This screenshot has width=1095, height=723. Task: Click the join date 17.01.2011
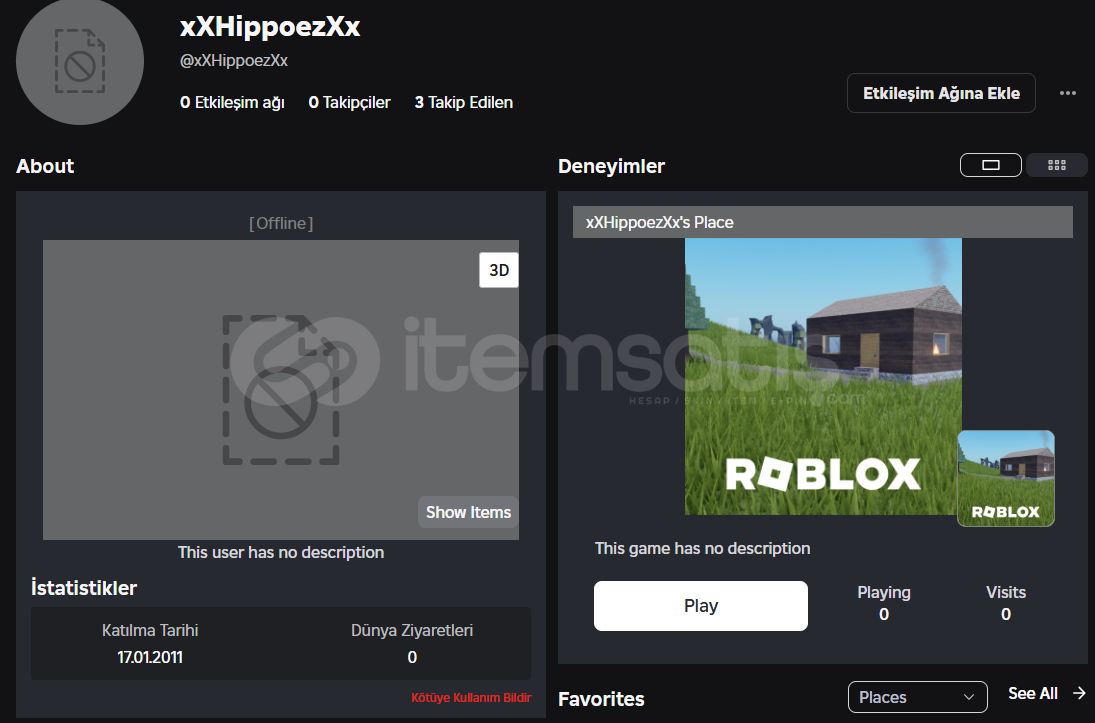150,657
